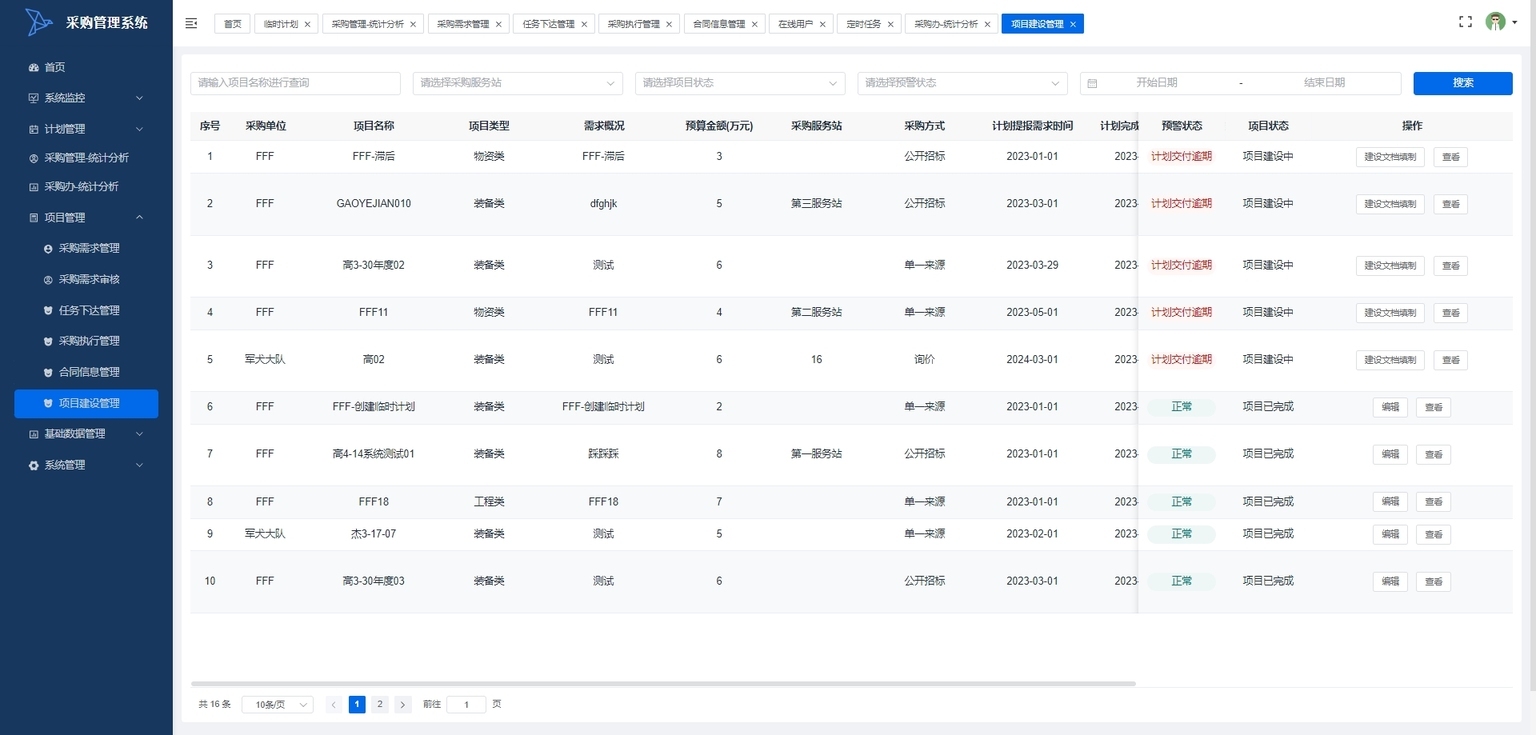Open the user avatar menu
This screenshot has height=735, width=1536.
(x=1496, y=22)
